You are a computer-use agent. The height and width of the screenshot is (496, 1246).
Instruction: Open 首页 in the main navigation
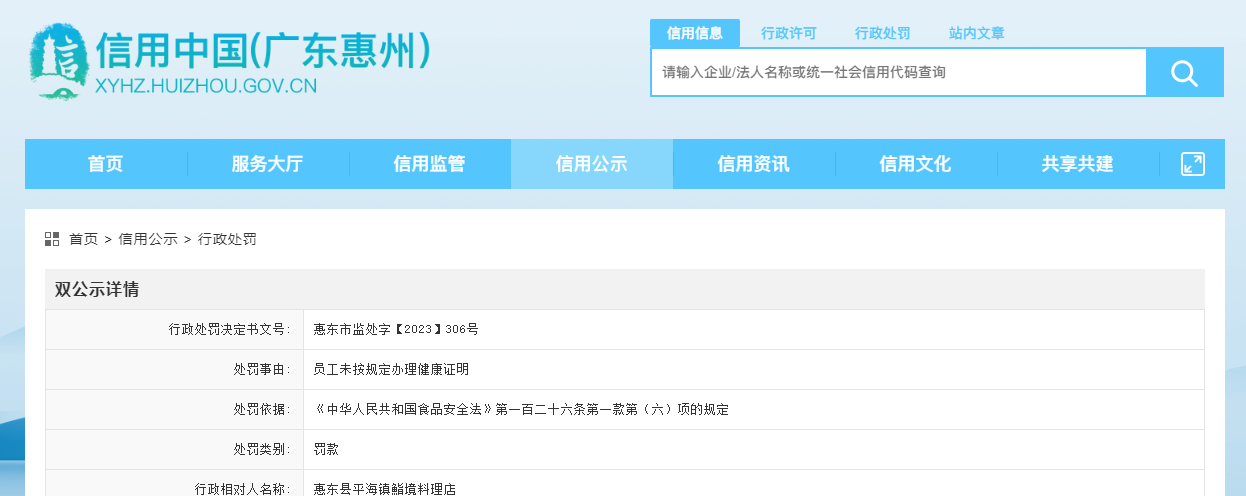click(x=105, y=164)
